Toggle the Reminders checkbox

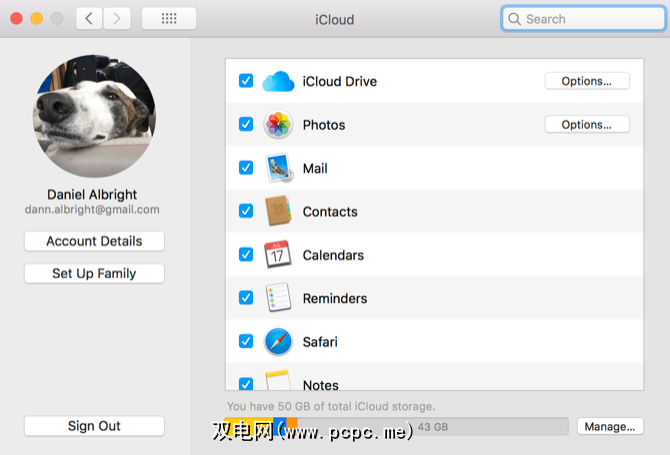pos(246,298)
